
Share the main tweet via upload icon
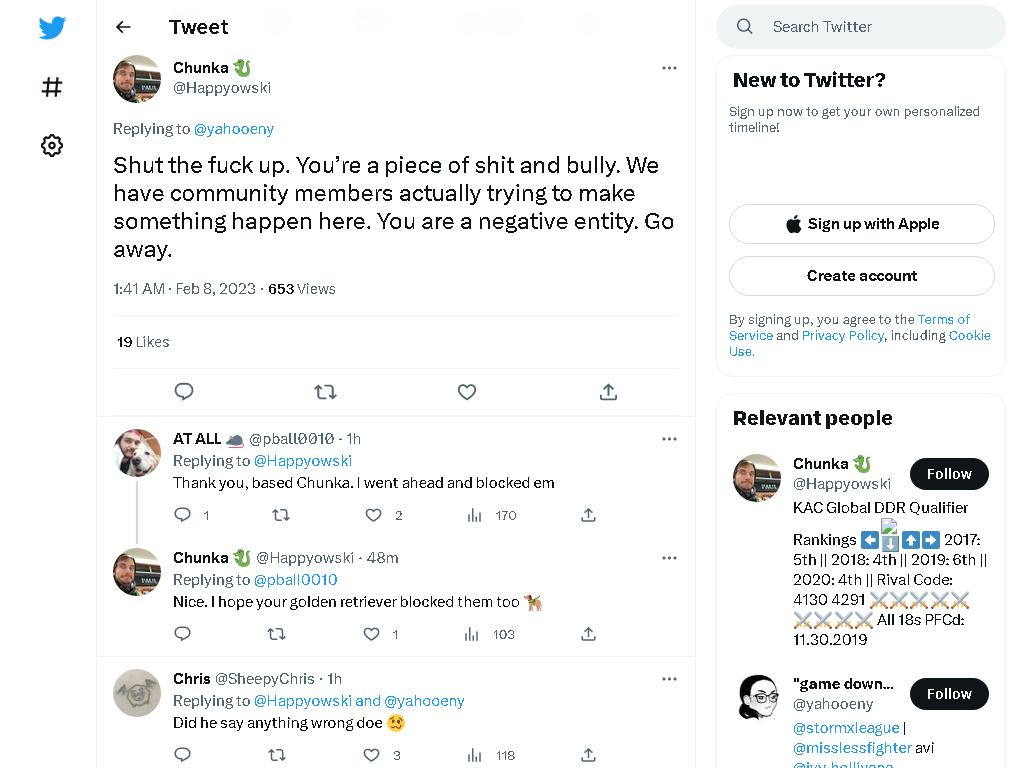(608, 392)
